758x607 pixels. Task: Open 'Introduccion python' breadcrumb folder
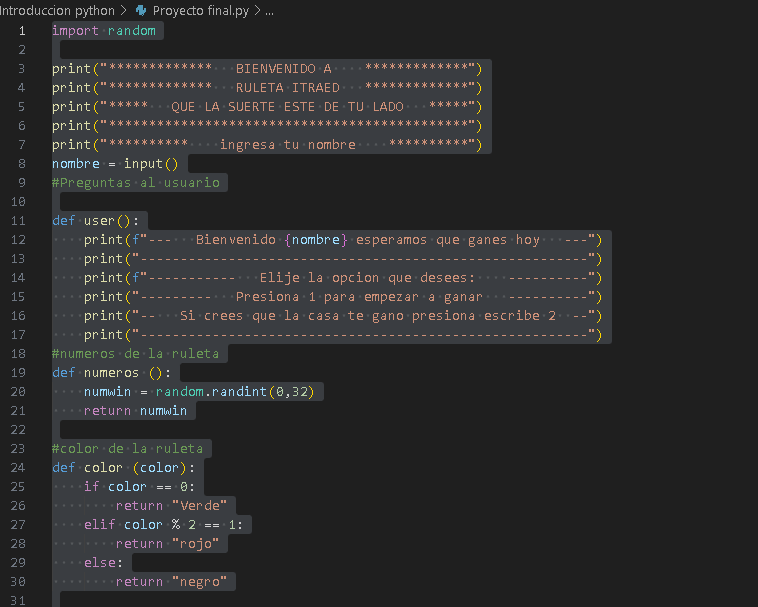(57, 10)
